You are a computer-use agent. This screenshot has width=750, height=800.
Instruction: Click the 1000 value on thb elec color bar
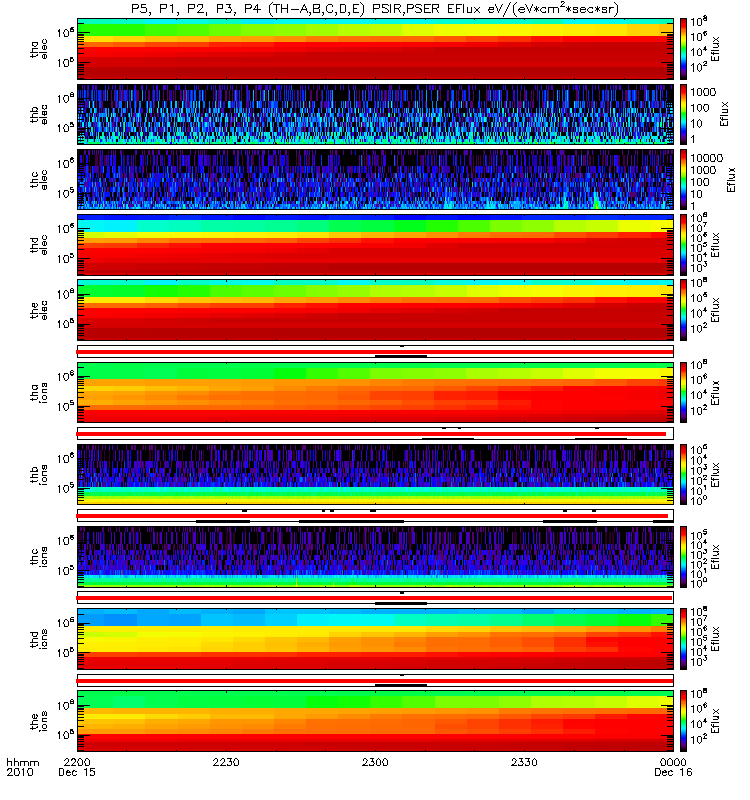pos(703,92)
